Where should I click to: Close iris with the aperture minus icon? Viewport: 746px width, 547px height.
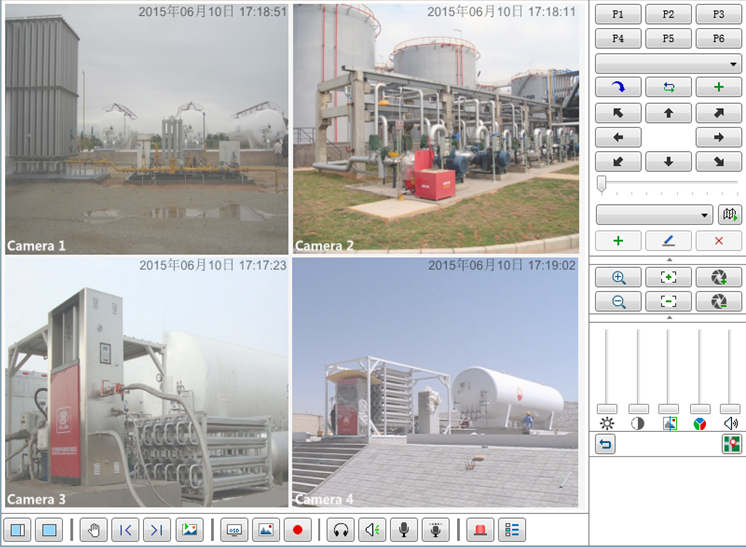pos(718,302)
